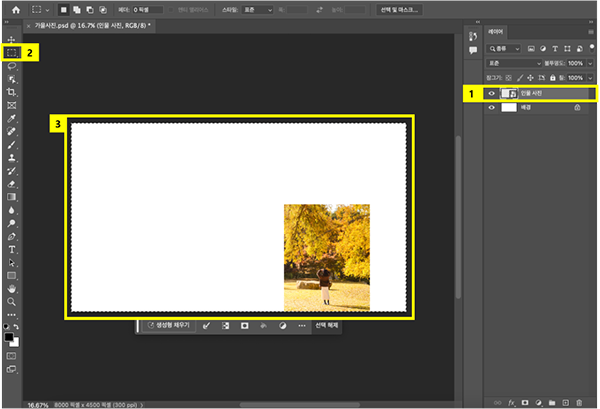Select the Horizontal Type tool
The image size is (600, 409).
pos(11,249)
